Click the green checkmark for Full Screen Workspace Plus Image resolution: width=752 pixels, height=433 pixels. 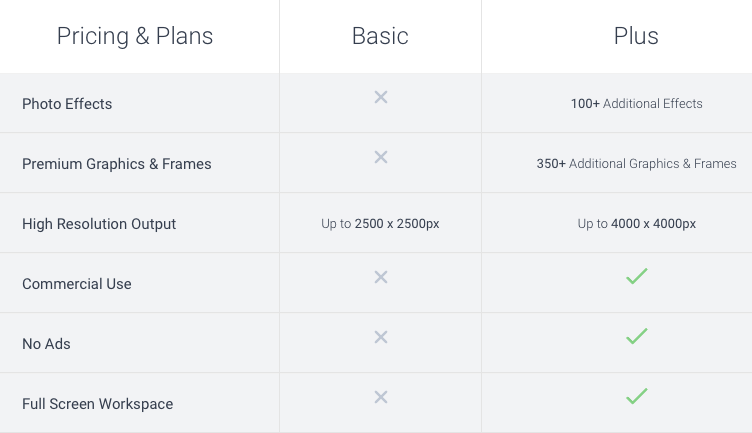(x=636, y=396)
